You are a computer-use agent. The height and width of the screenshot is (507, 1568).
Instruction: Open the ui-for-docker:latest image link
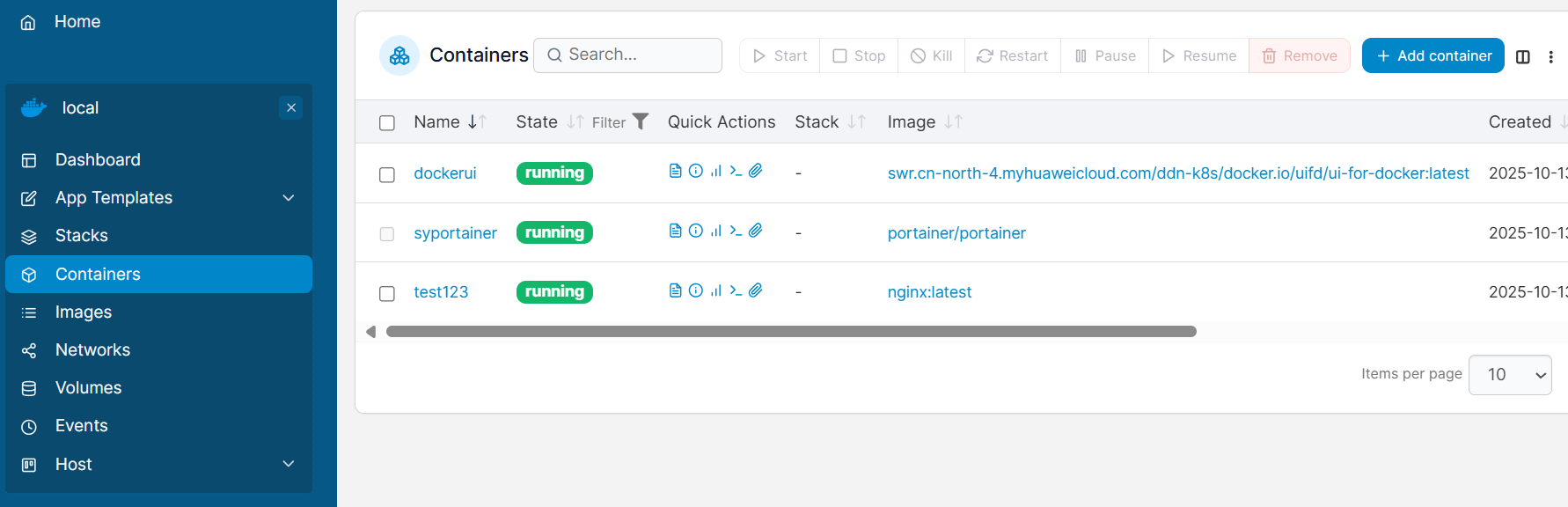(x=1178, y=173)
